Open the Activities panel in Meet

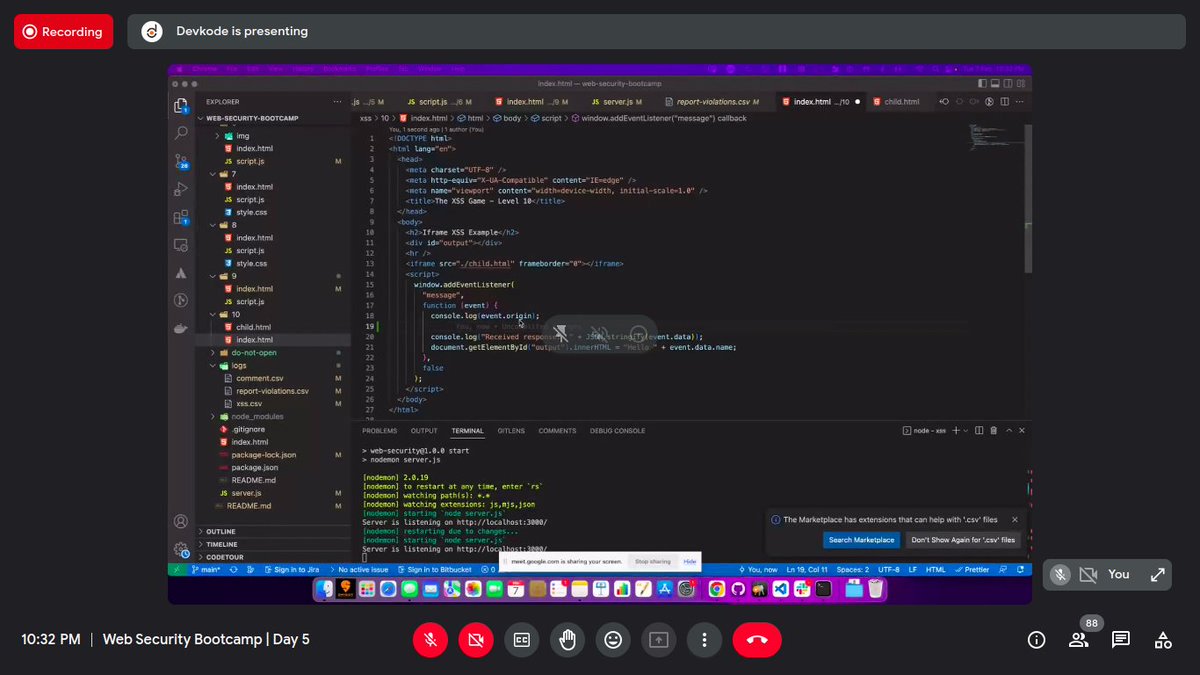pos(1163,640)
